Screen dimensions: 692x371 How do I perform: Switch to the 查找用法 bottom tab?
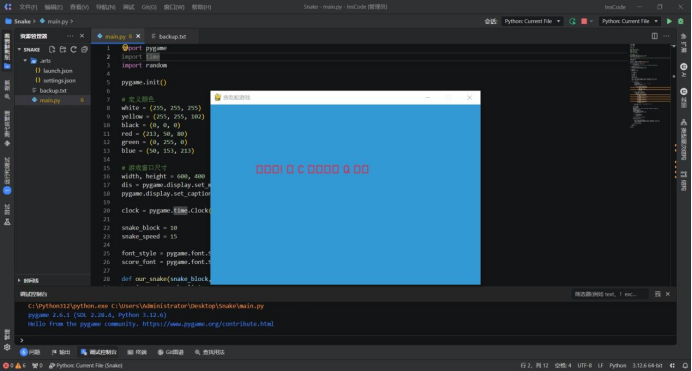210,352
